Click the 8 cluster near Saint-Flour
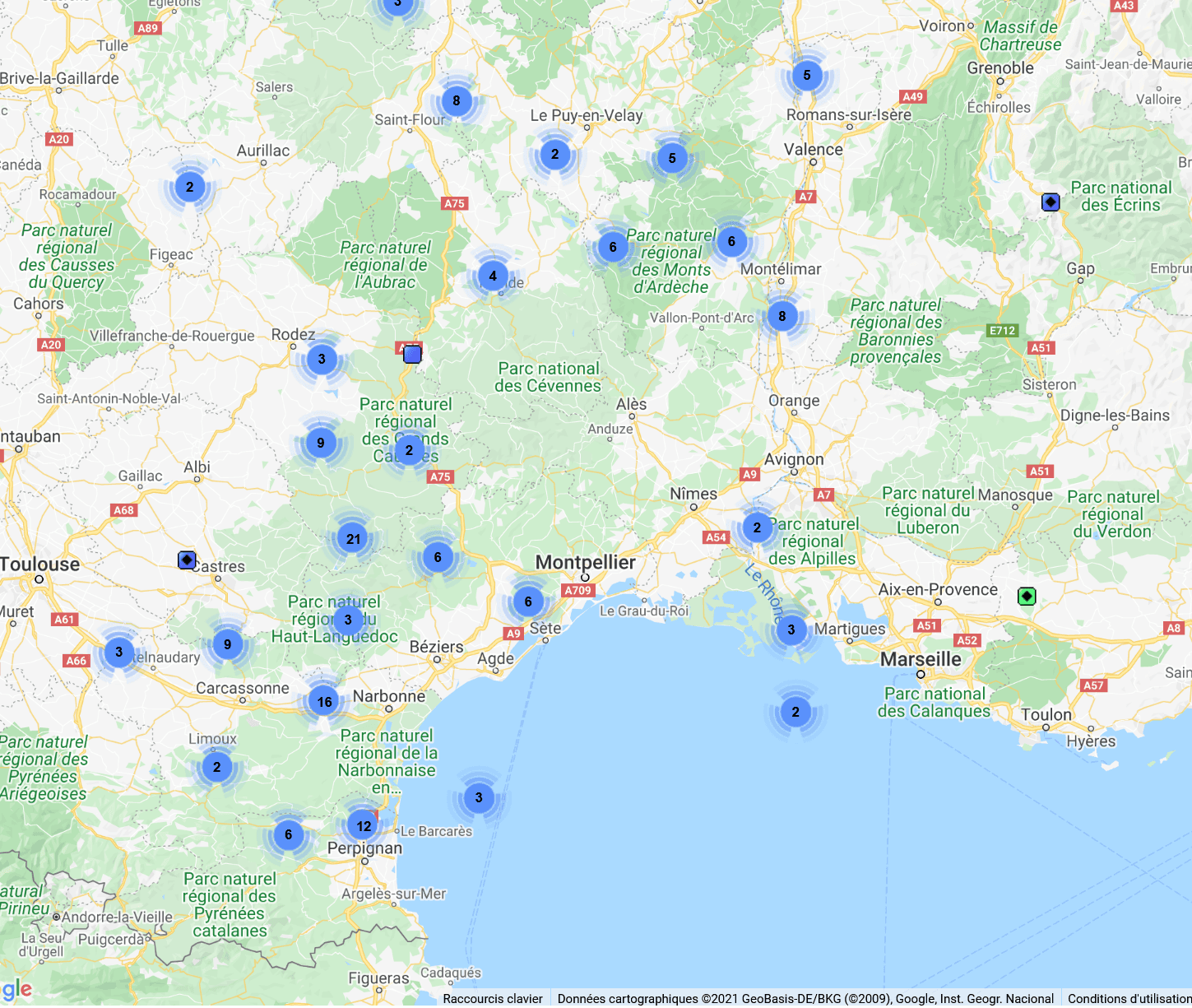The height and width of the screenshot is (1008, 1192). click(x=457, y=100)
